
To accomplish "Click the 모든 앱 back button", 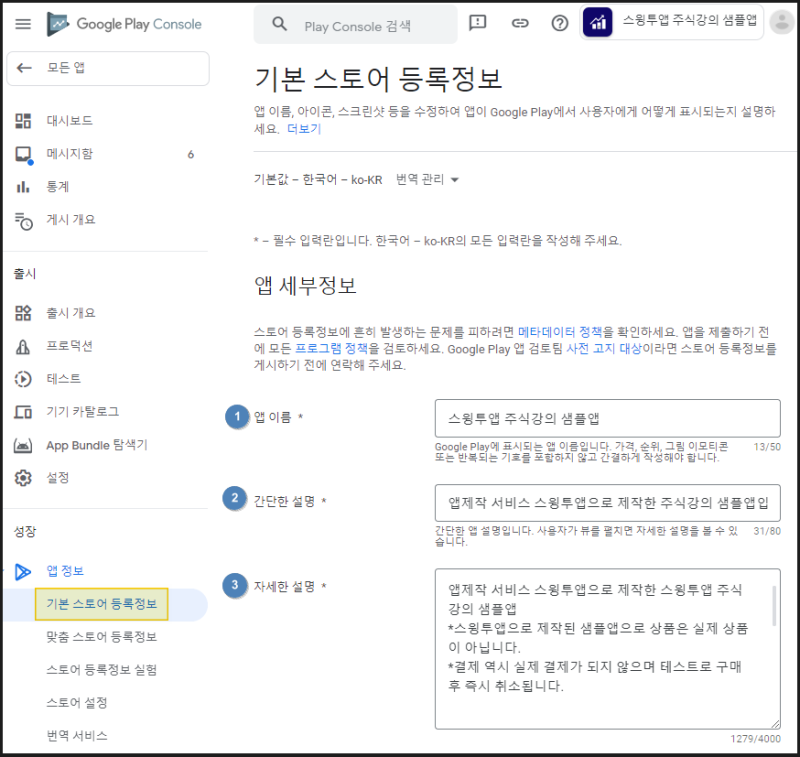I will point(108,68).
